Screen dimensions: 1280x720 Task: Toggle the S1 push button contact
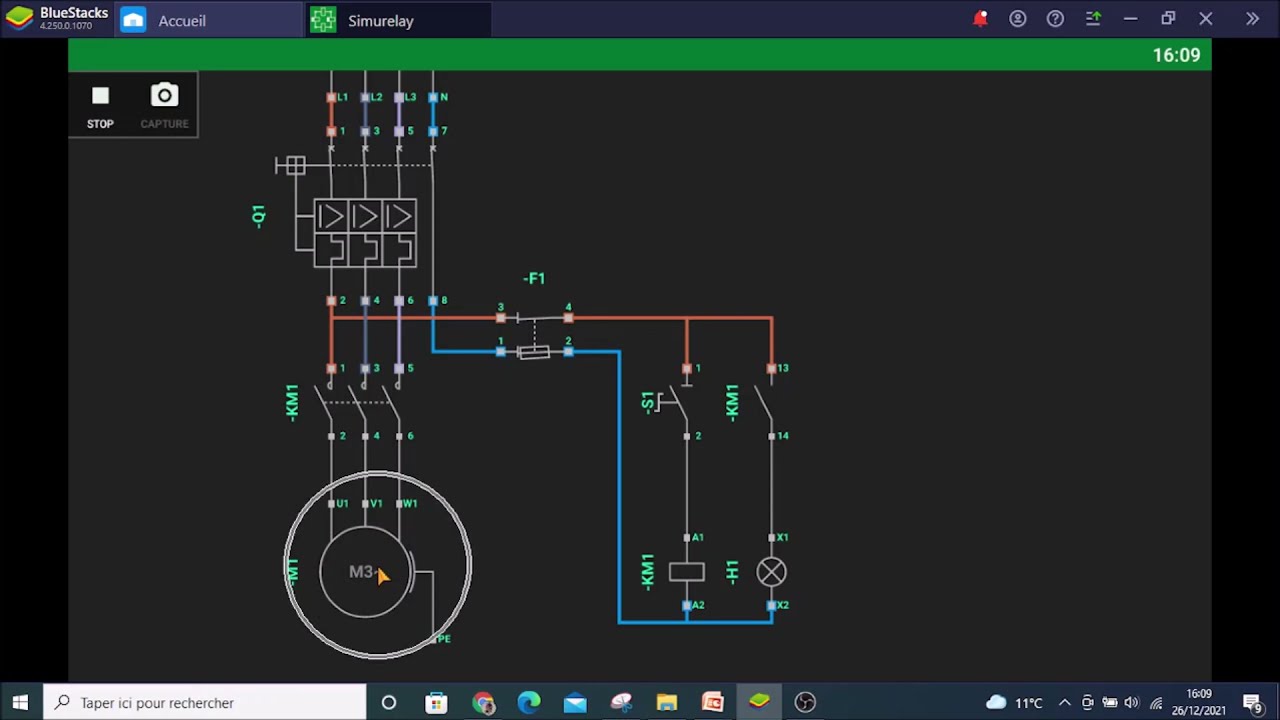675,402
